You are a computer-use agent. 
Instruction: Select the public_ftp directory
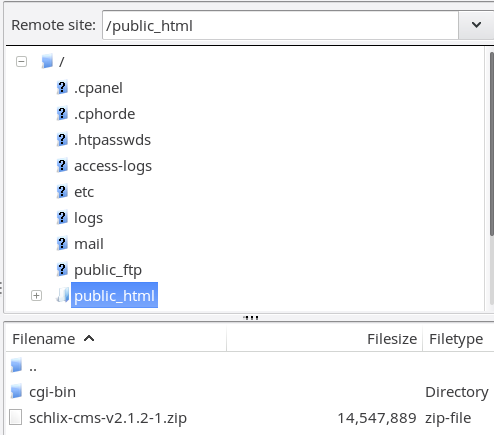pos(108,270)
